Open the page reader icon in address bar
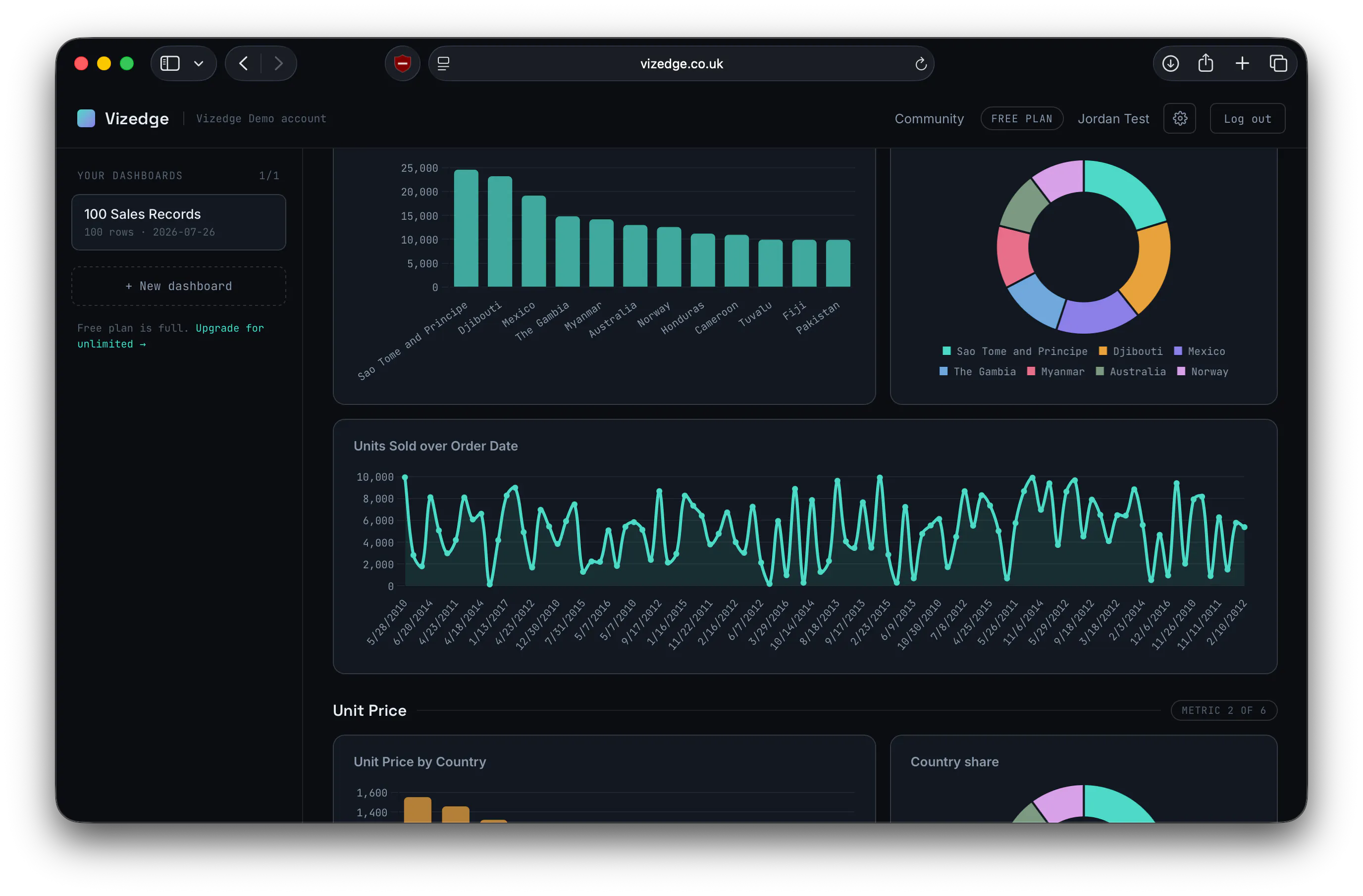Viewport: 1363px width, 896px height. (443, 63)
